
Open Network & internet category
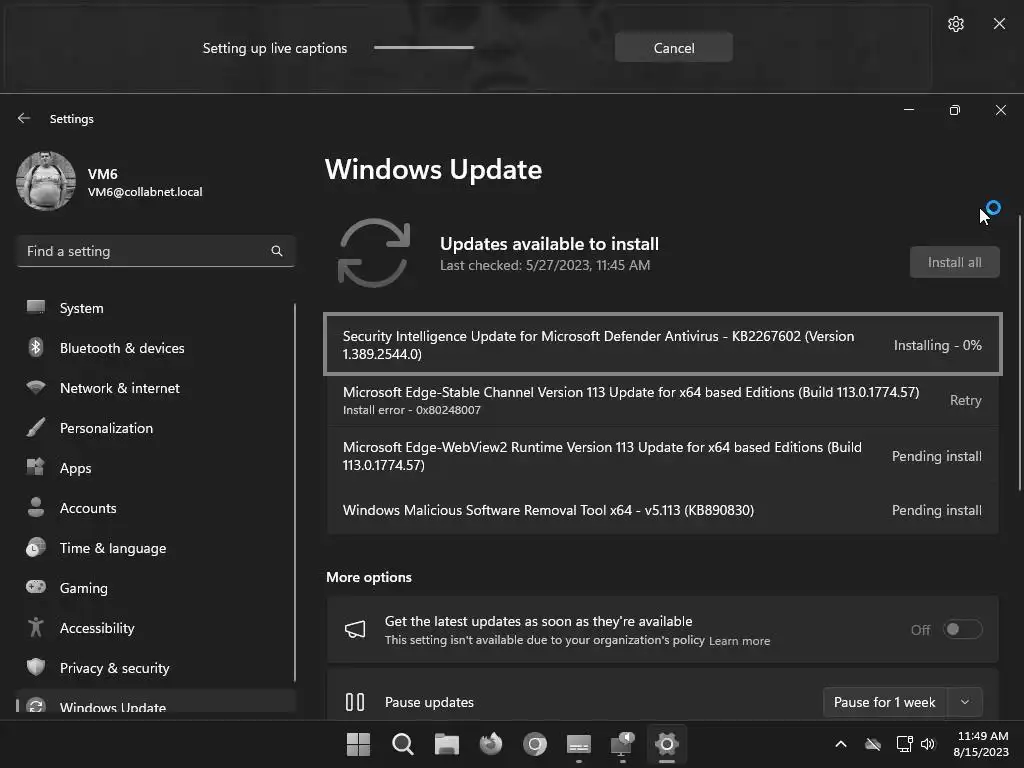tap(155, 388)
